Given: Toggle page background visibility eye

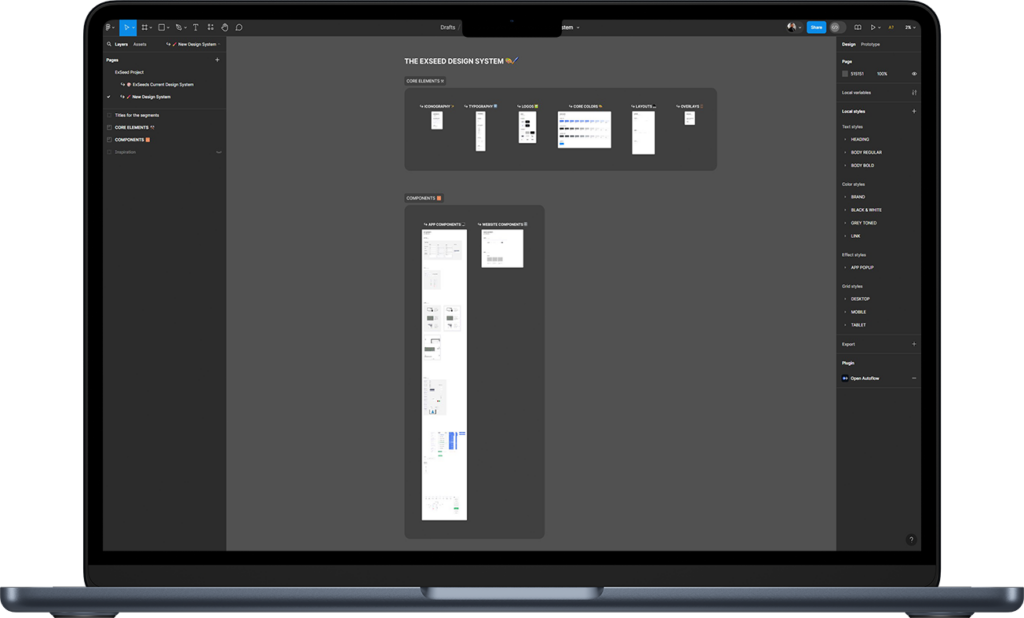Looking at the screenshot, I should (x=914, y=74).
